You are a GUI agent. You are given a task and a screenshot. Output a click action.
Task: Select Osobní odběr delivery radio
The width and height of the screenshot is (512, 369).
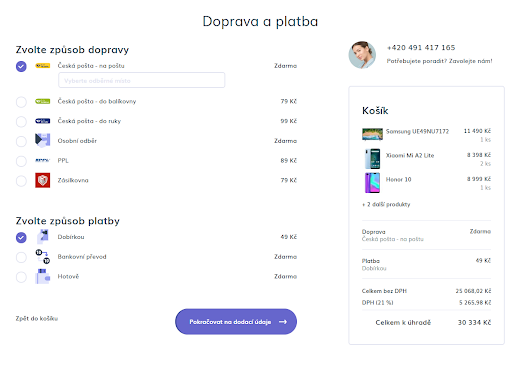point(21,141)
